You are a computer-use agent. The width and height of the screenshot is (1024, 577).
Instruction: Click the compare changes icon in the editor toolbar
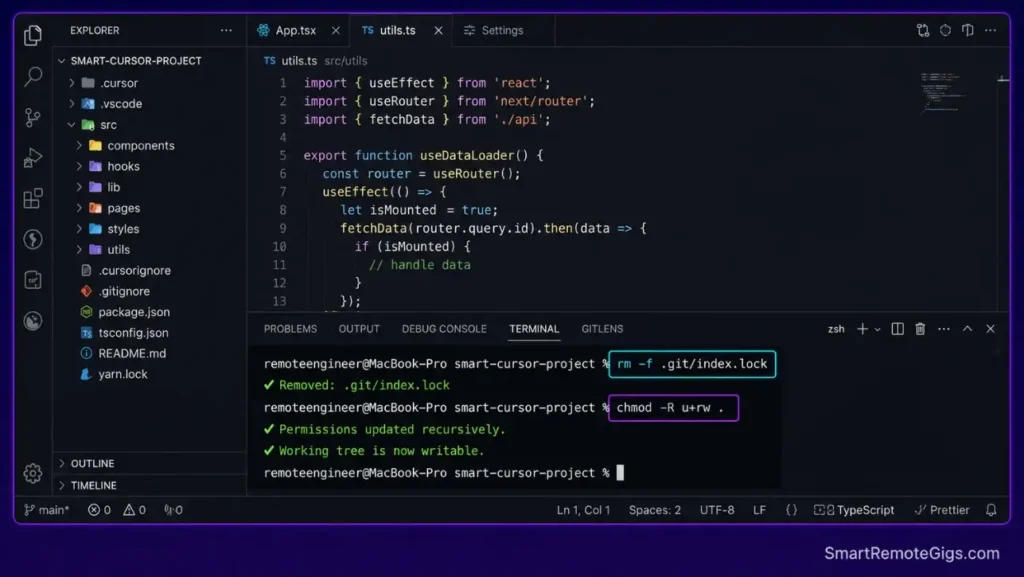[x=923, y=30]
